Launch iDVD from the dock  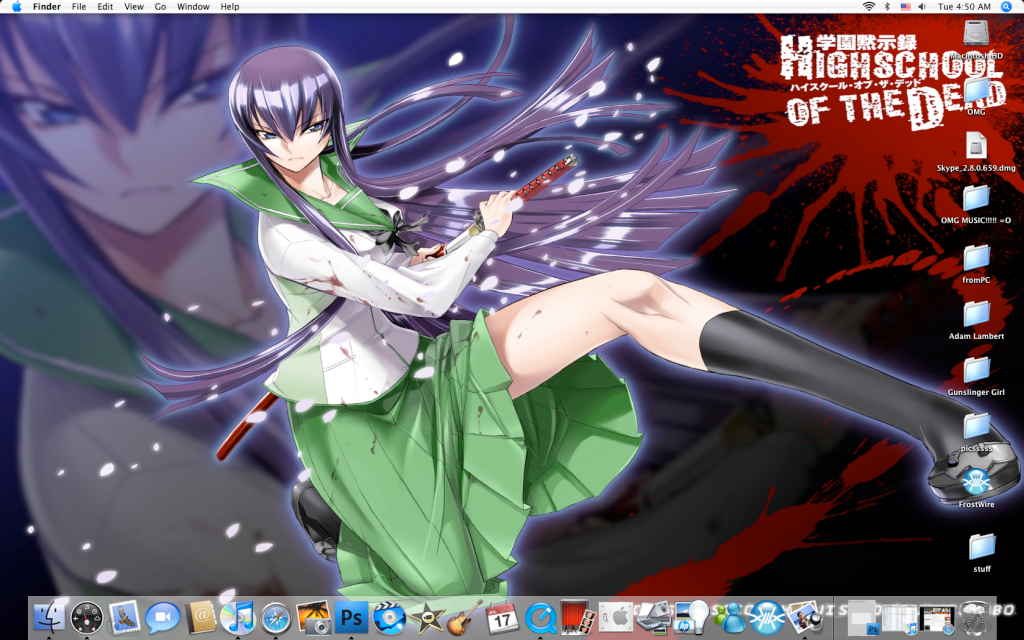[x=389, y=617]
